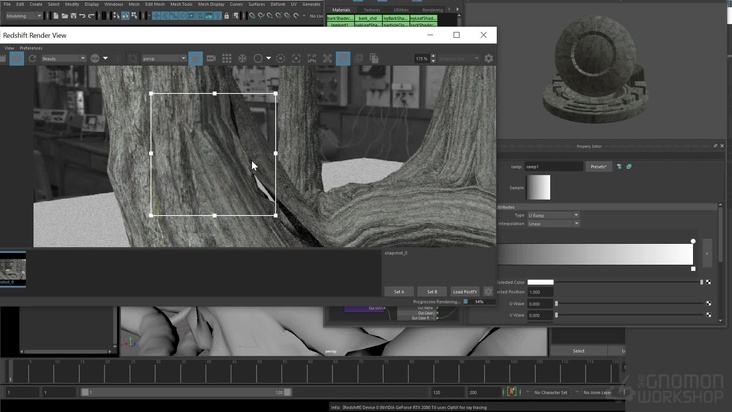Adjust zoom with the 175 % stepper arrows
This screenshot has width=732, height=412.
point(433,58)
